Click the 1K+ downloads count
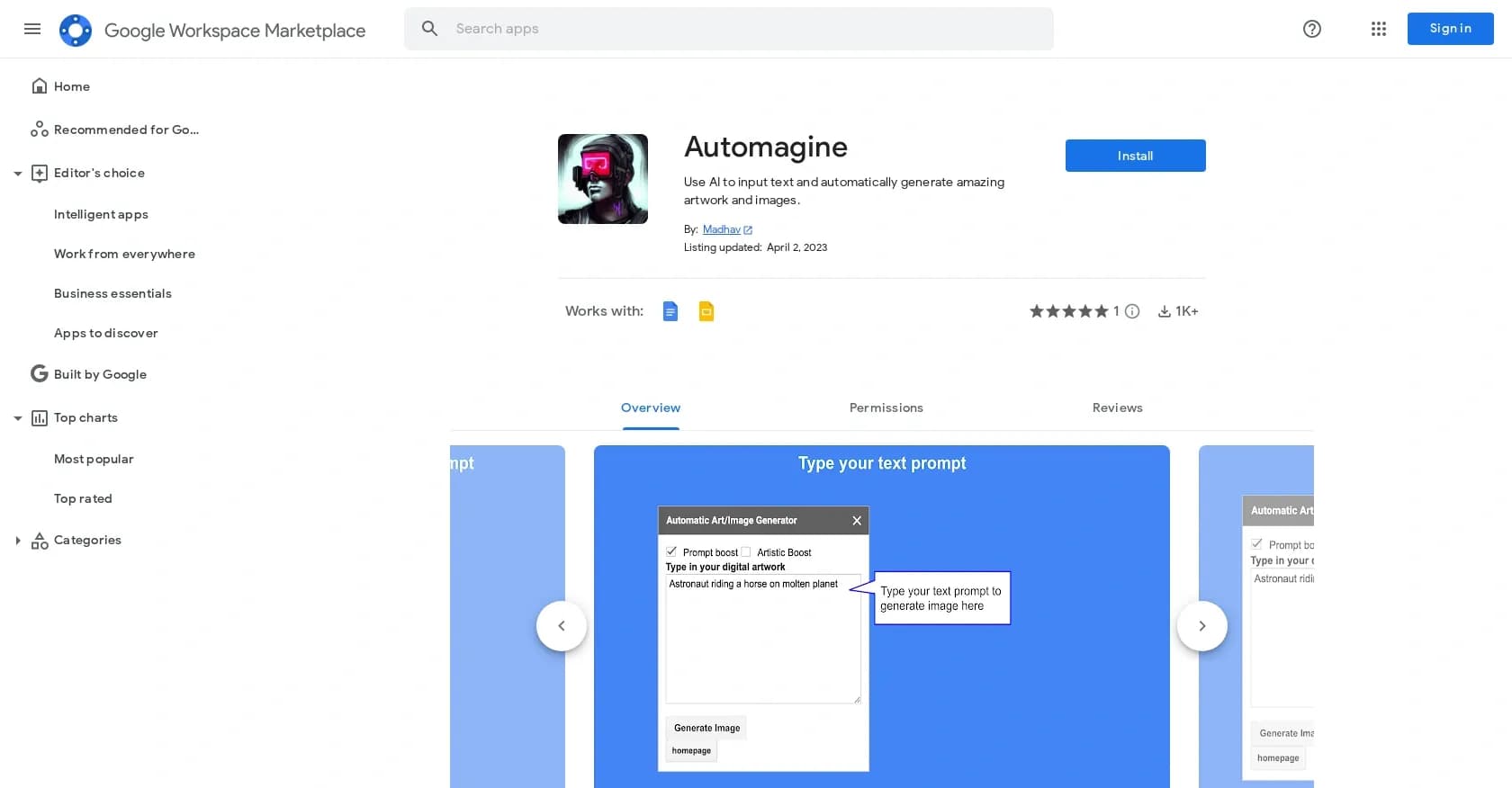Screen dimensions: 1512x788 click(1187, 311)
